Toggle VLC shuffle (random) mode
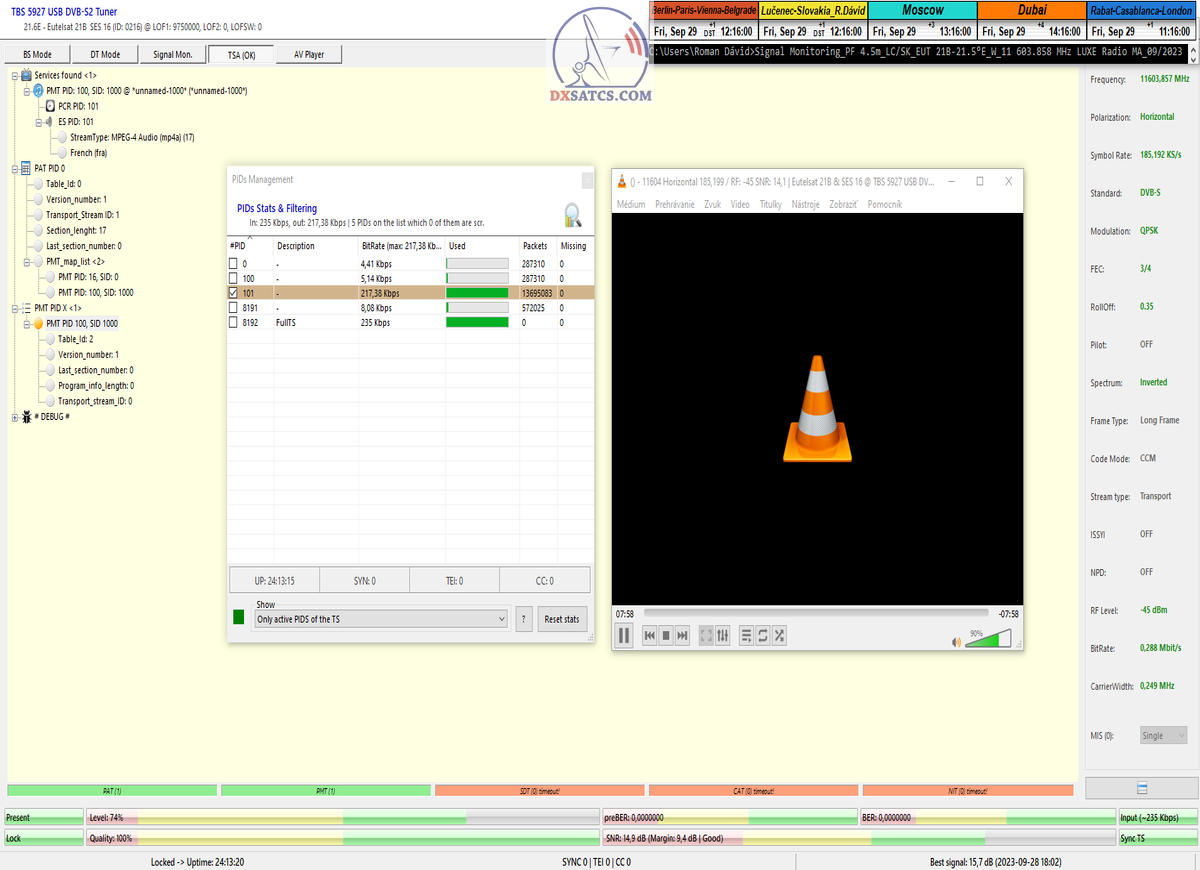The image size is (1200, 870). (x=779, y=635)
